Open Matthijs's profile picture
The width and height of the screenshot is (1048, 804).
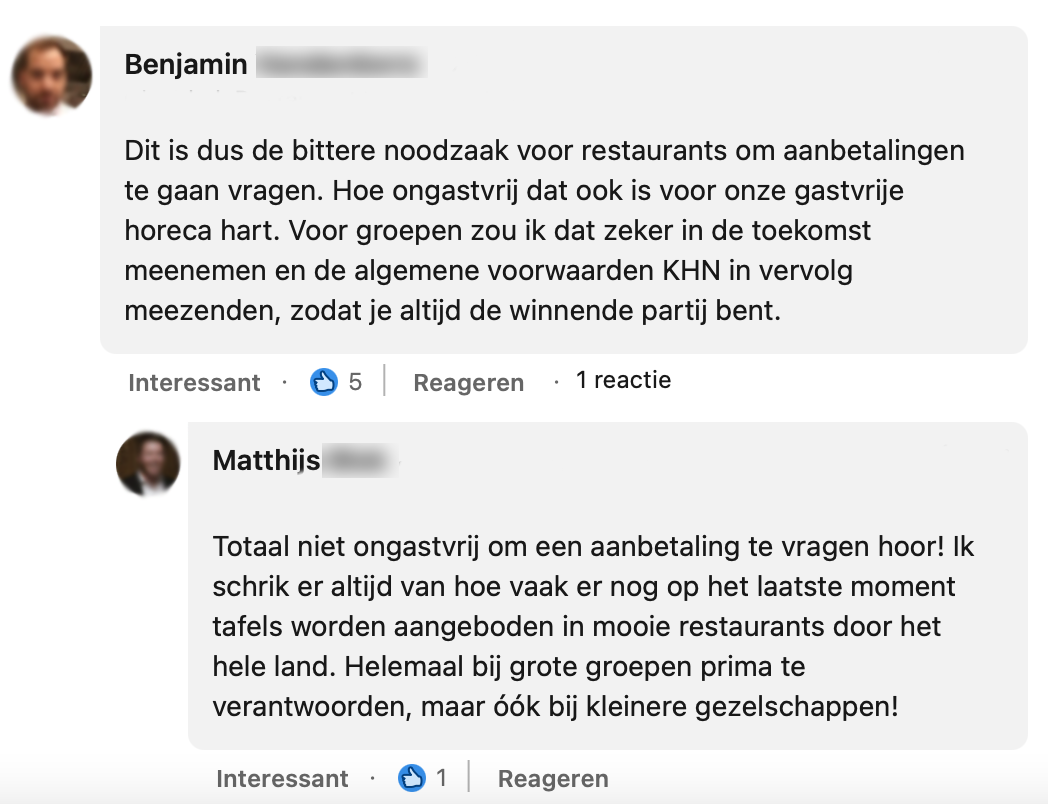coord(148,464)
